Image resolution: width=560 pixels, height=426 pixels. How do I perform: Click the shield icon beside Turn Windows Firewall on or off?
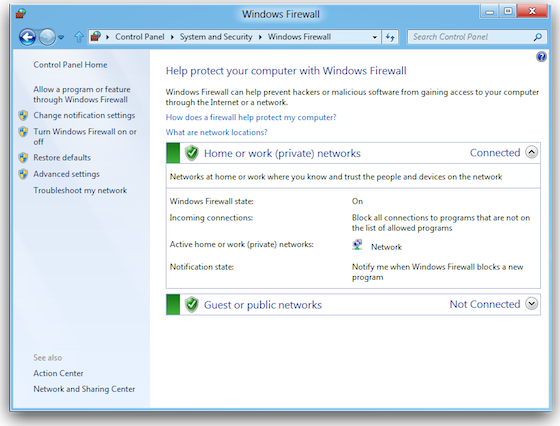(x=24, y=132)
